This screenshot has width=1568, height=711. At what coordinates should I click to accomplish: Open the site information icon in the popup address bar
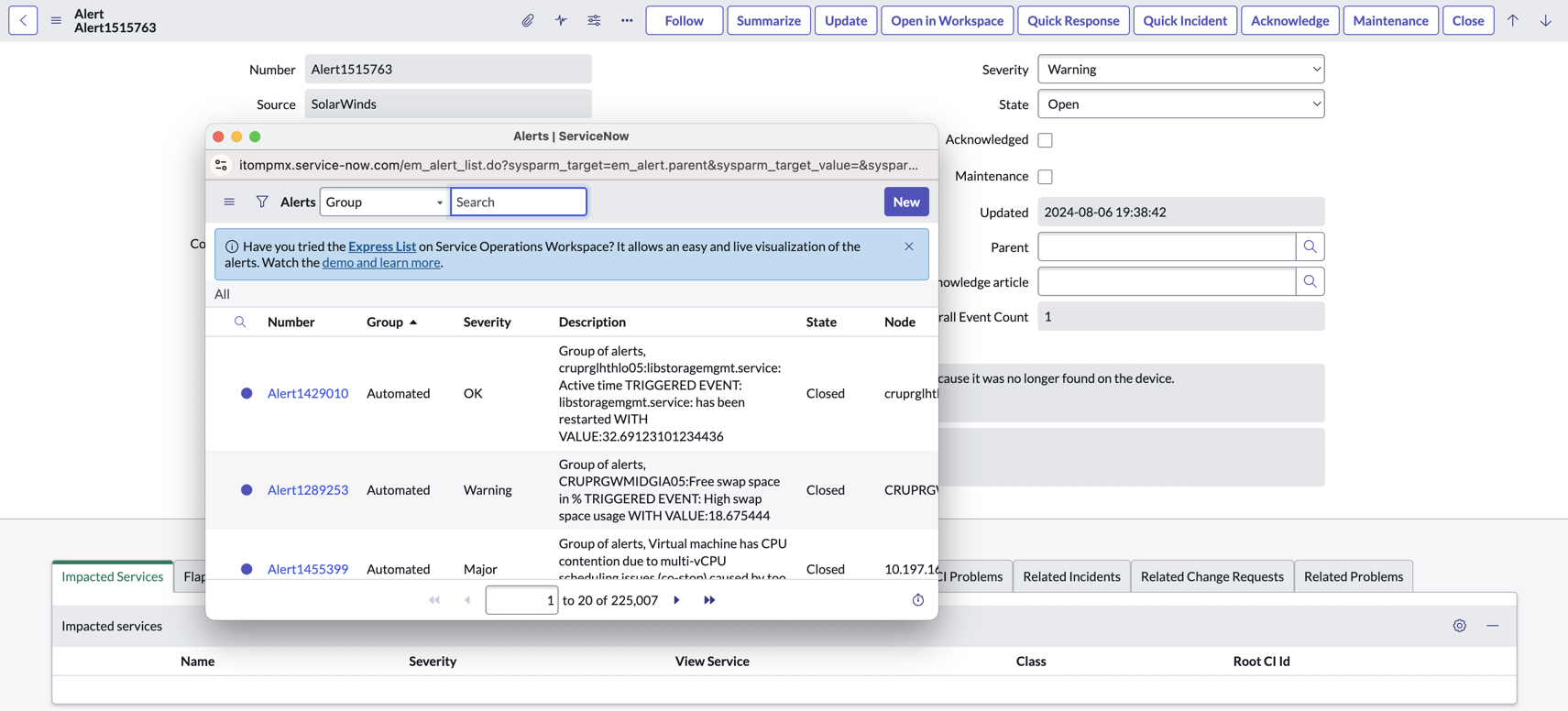(x=221, y=165)
